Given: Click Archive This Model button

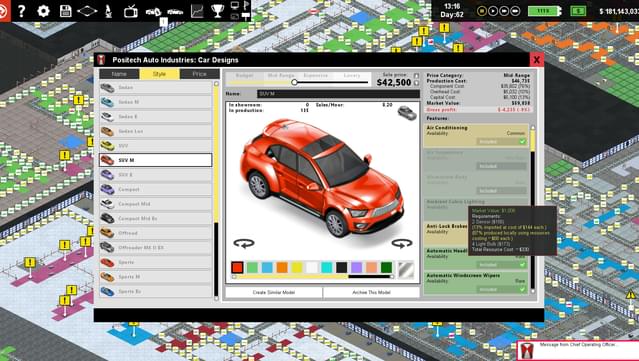Looking at the screenshot, I should click(371, 293).
